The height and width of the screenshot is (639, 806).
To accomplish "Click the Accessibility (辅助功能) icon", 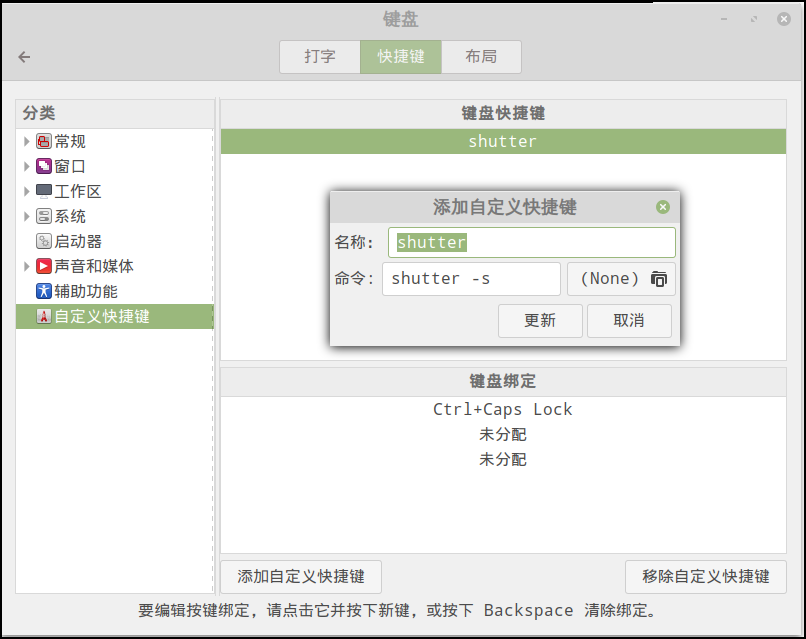I will click(x=44, y=291).
